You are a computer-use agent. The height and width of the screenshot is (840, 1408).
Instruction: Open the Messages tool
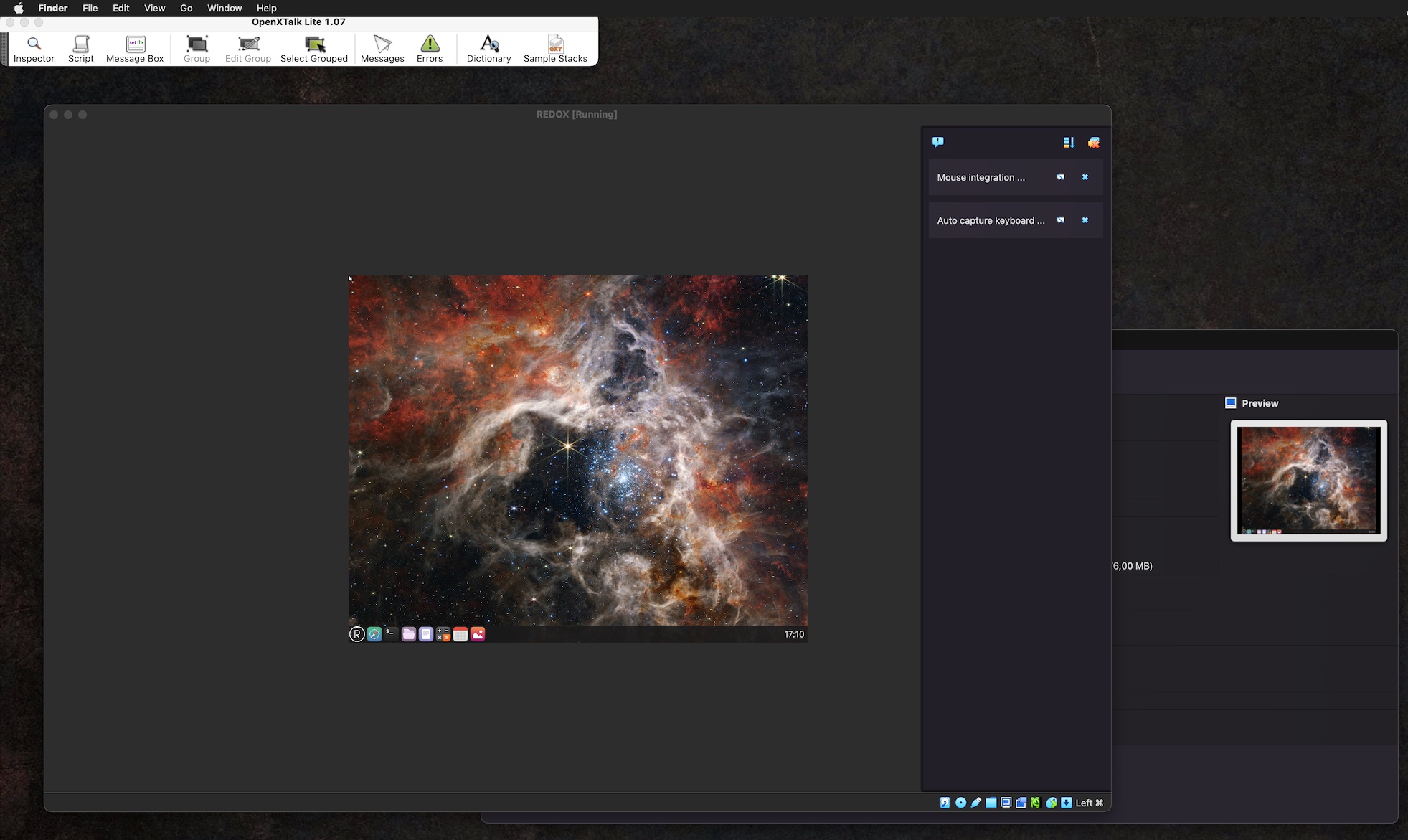click(x=382, y=49)
